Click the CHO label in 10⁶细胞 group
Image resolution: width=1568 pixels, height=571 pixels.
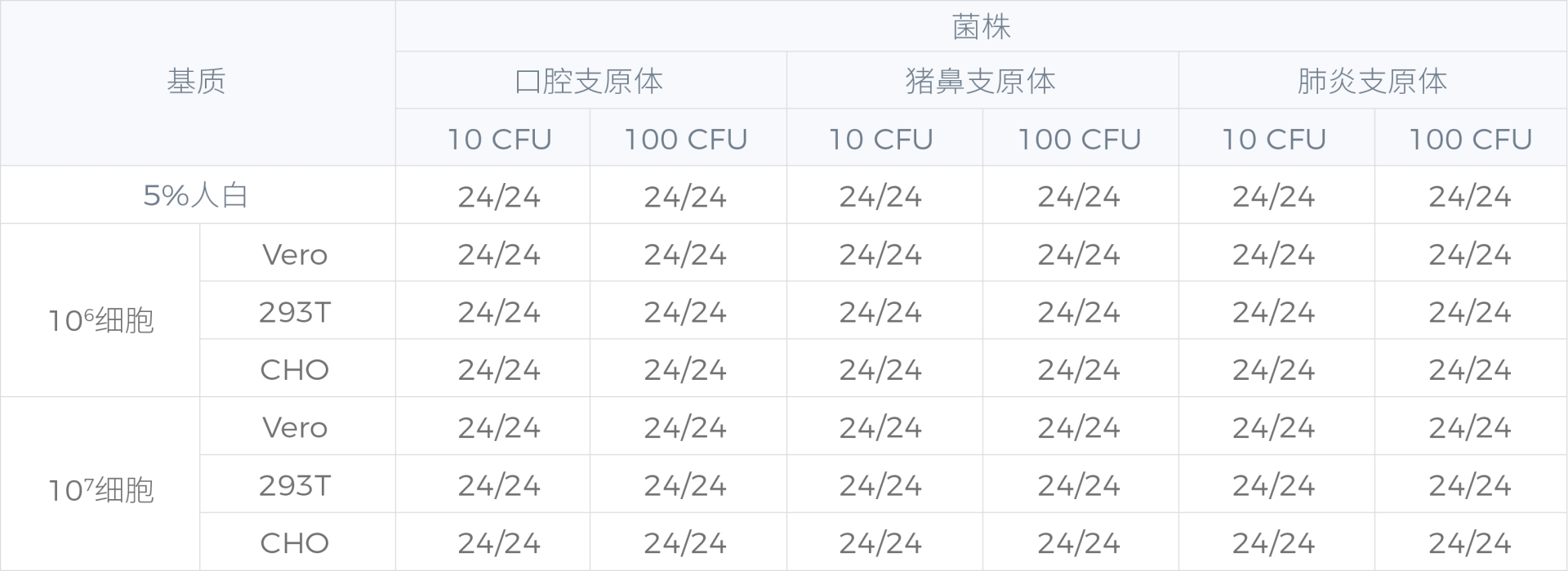click(295, 370)
